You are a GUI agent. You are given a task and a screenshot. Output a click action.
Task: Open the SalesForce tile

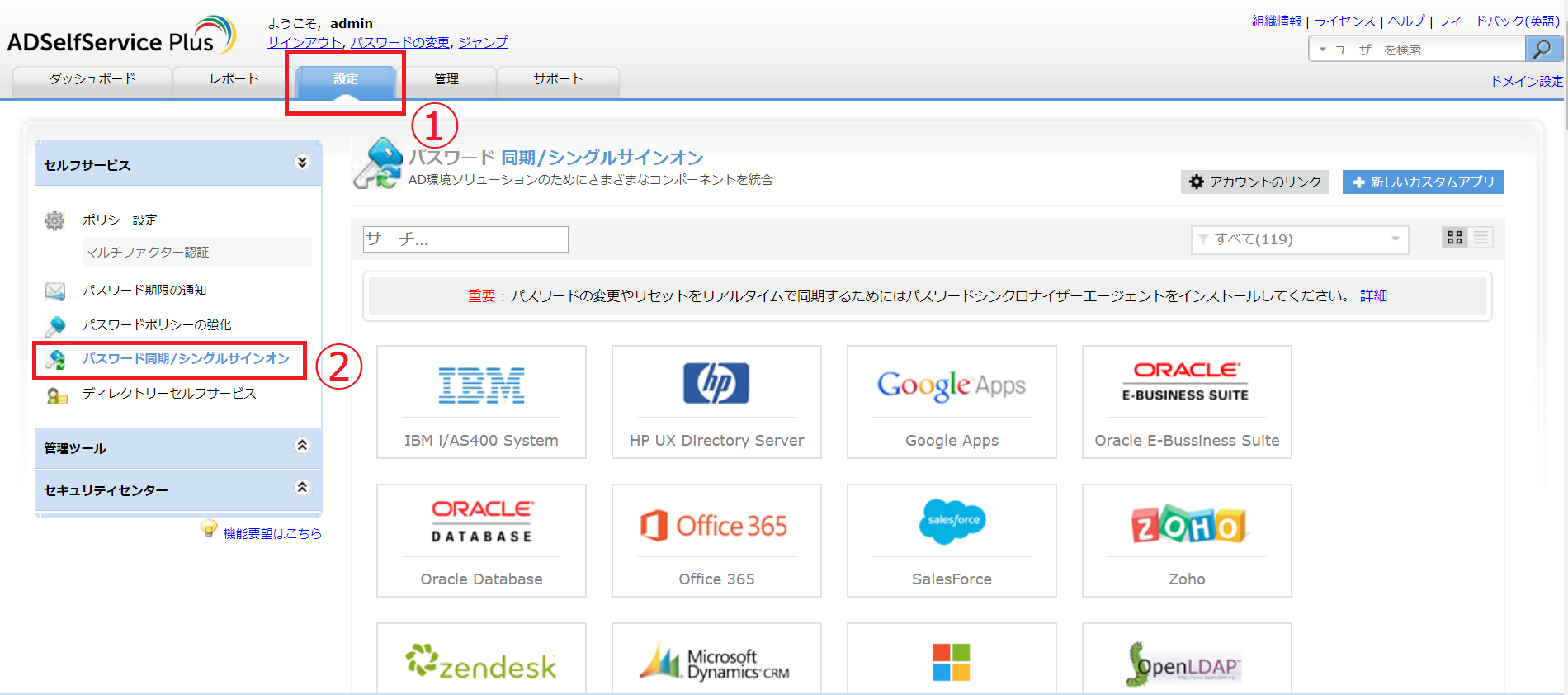tap(952, 541)
